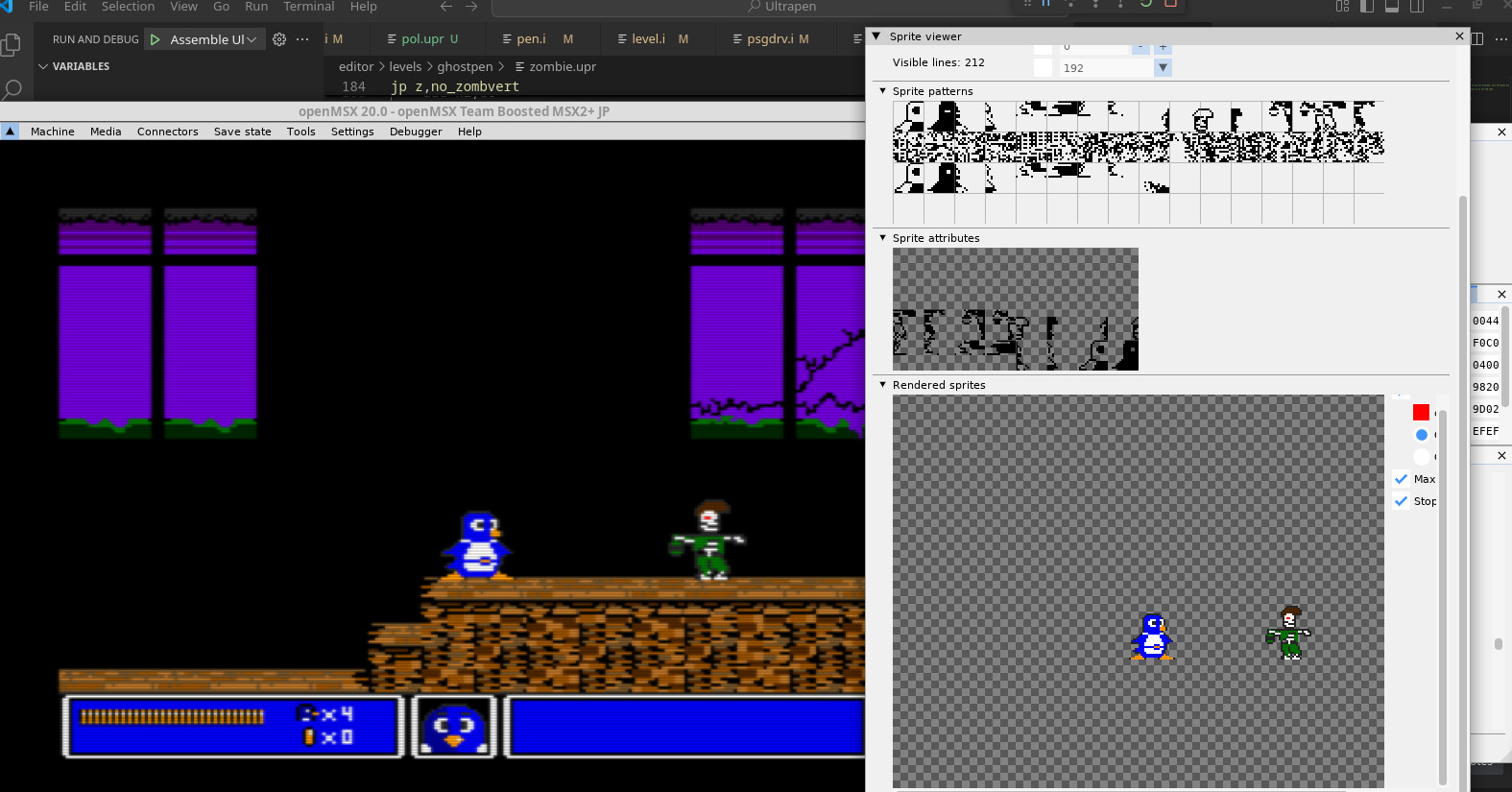Collapse the Sprite attributes section
The image size is (1512, 792).
pyautogui.click(x=883, y=238)
